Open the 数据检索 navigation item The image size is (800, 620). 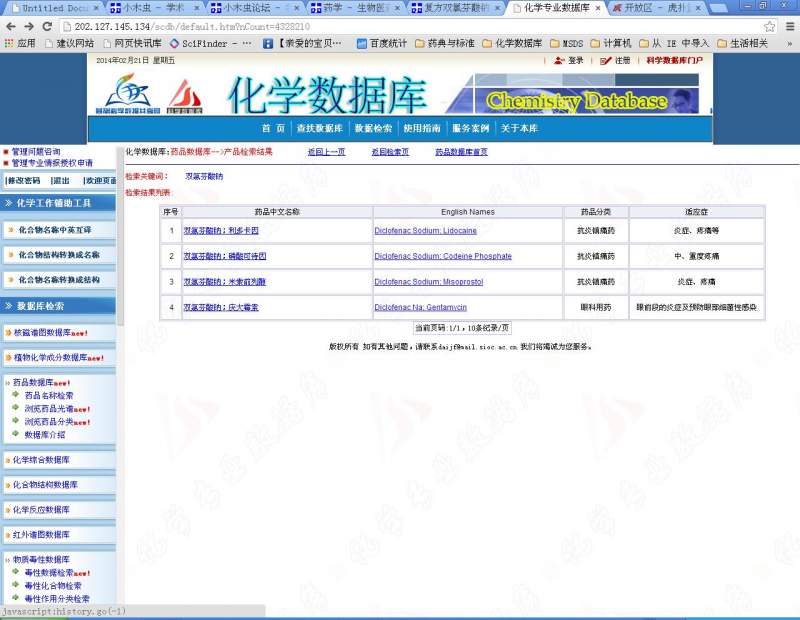(373, 128)
